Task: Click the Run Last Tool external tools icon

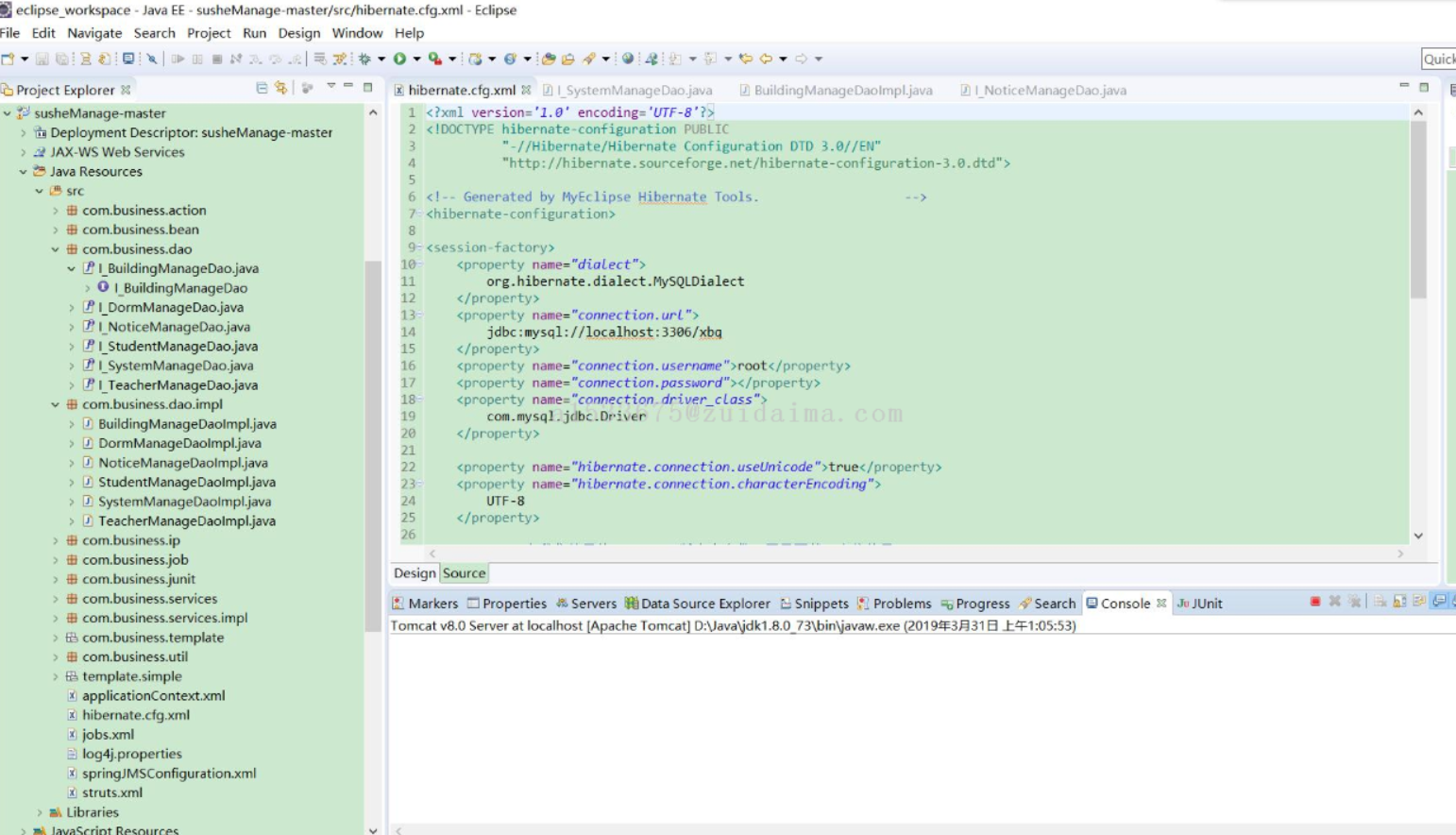Action: (x=435, y=59)
